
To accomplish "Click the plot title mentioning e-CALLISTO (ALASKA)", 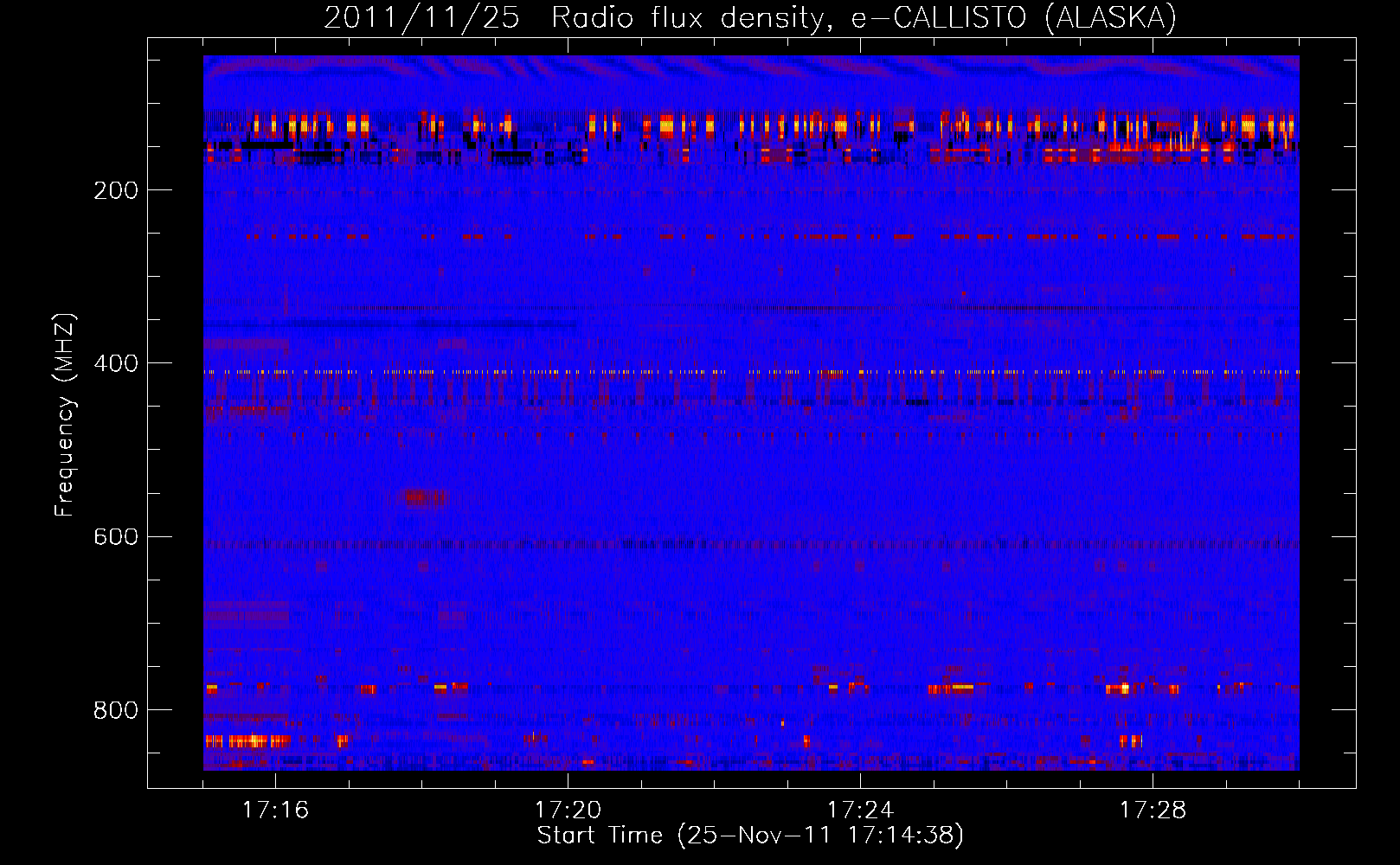I will [x=750, y=18].
